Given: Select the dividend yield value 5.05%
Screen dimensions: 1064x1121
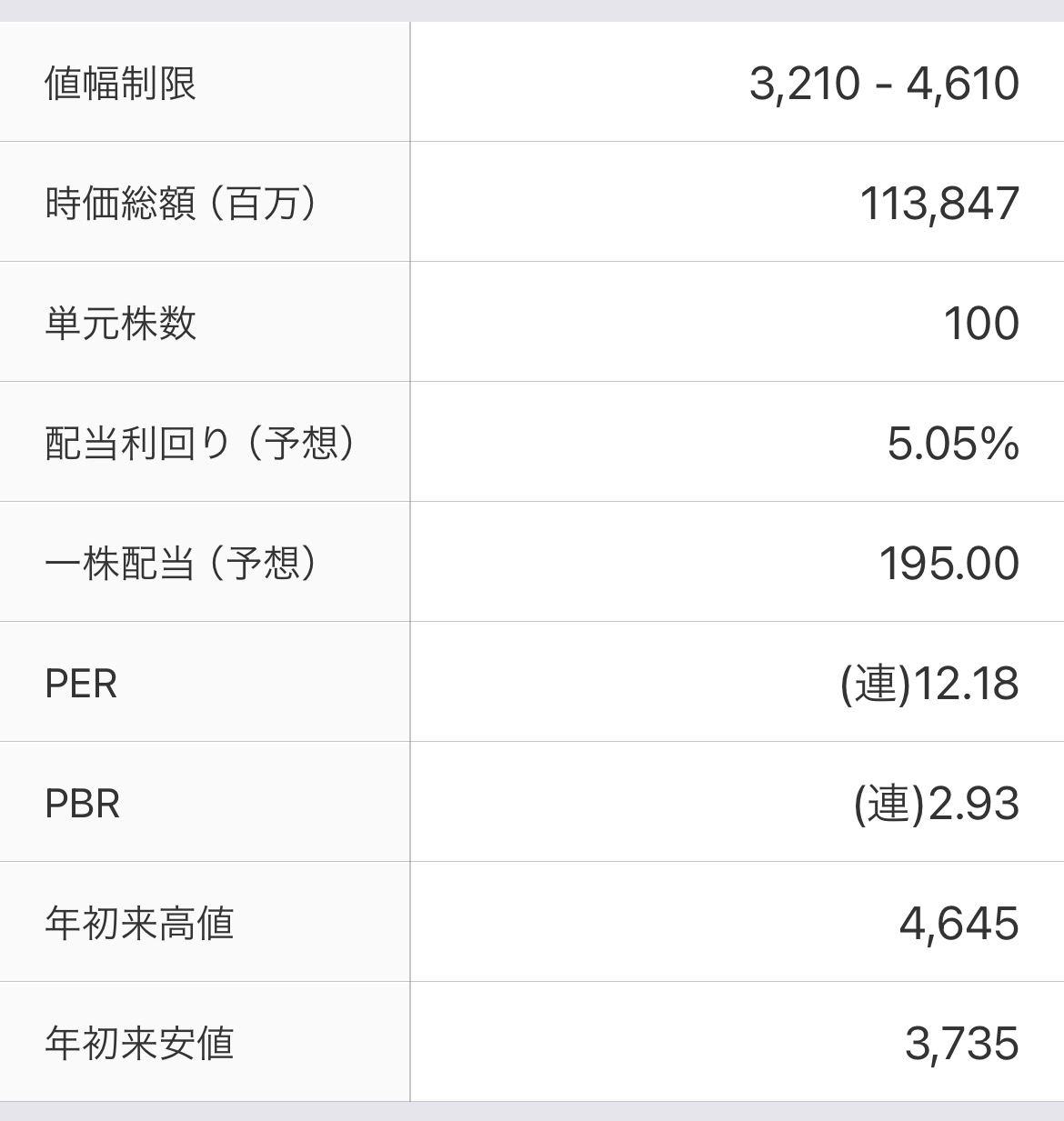Looking at the screenshot, I should pos(953,444).
